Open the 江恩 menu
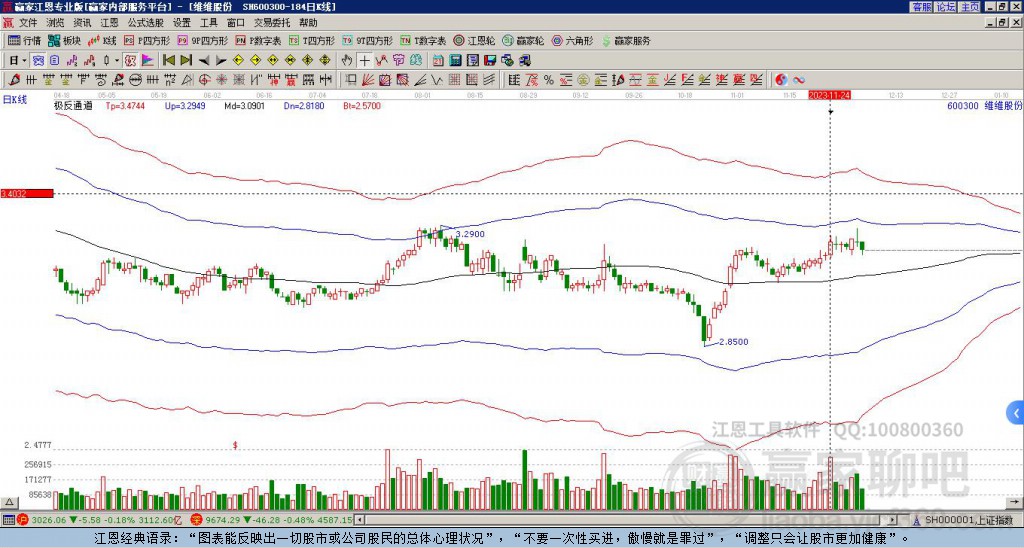 point(109,23)
